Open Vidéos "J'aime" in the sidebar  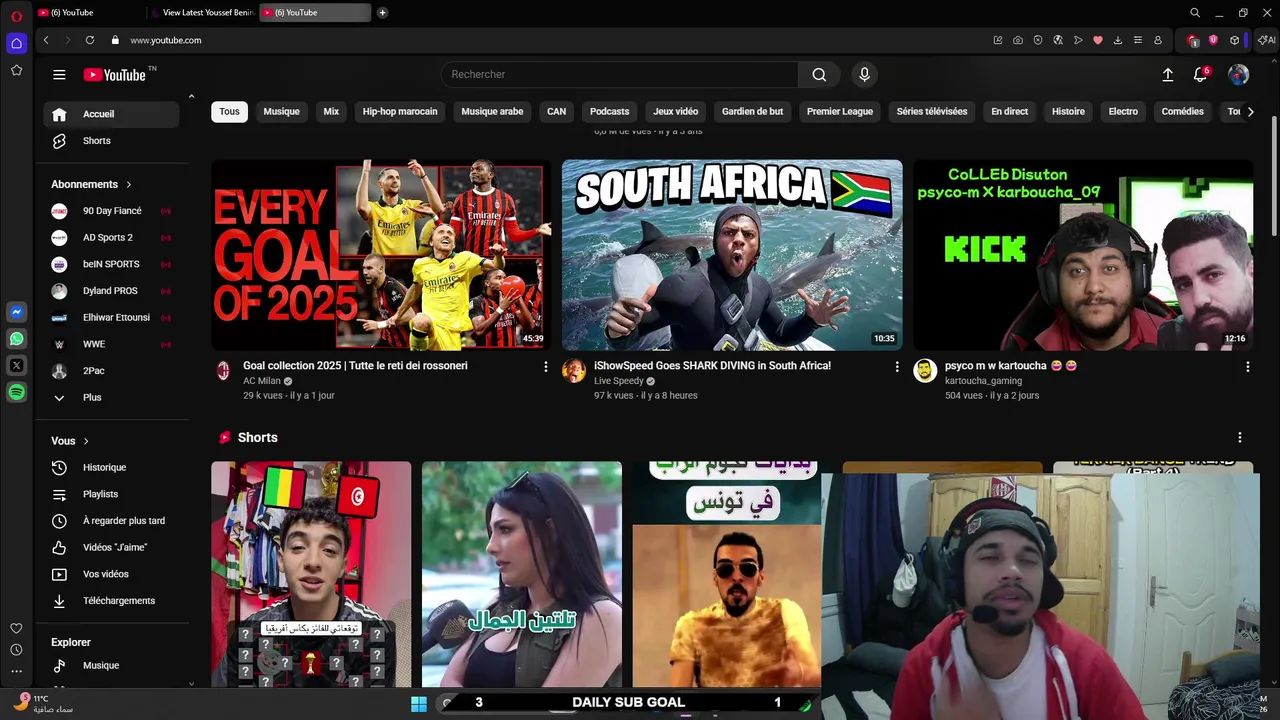(111, 547)
